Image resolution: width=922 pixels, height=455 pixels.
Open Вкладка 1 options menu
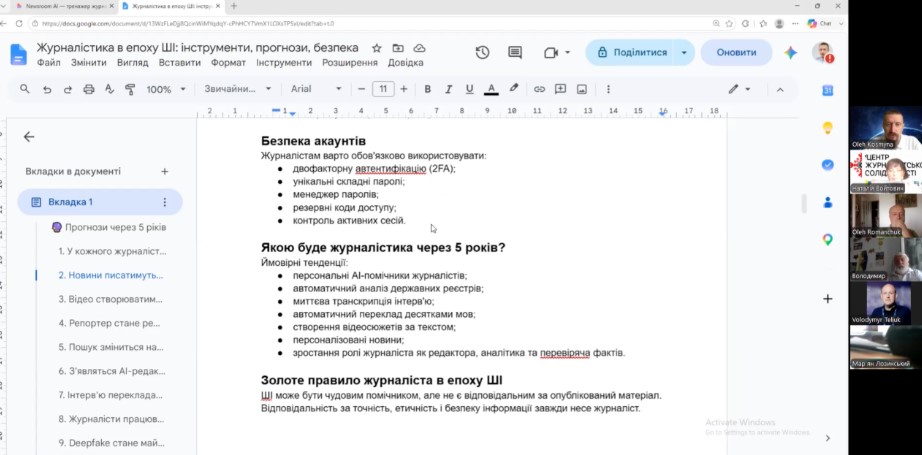point(165,202)
